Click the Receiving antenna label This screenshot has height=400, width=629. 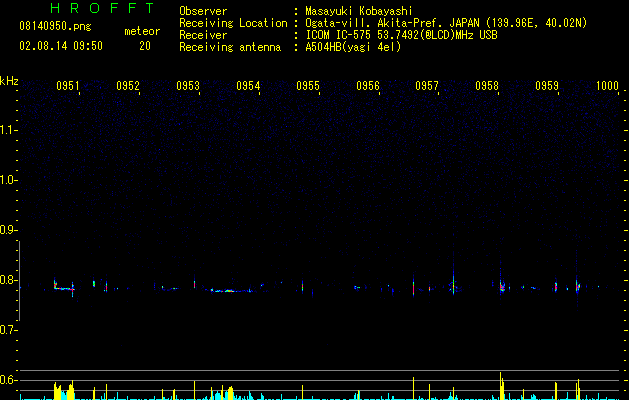tap(230, 47)
